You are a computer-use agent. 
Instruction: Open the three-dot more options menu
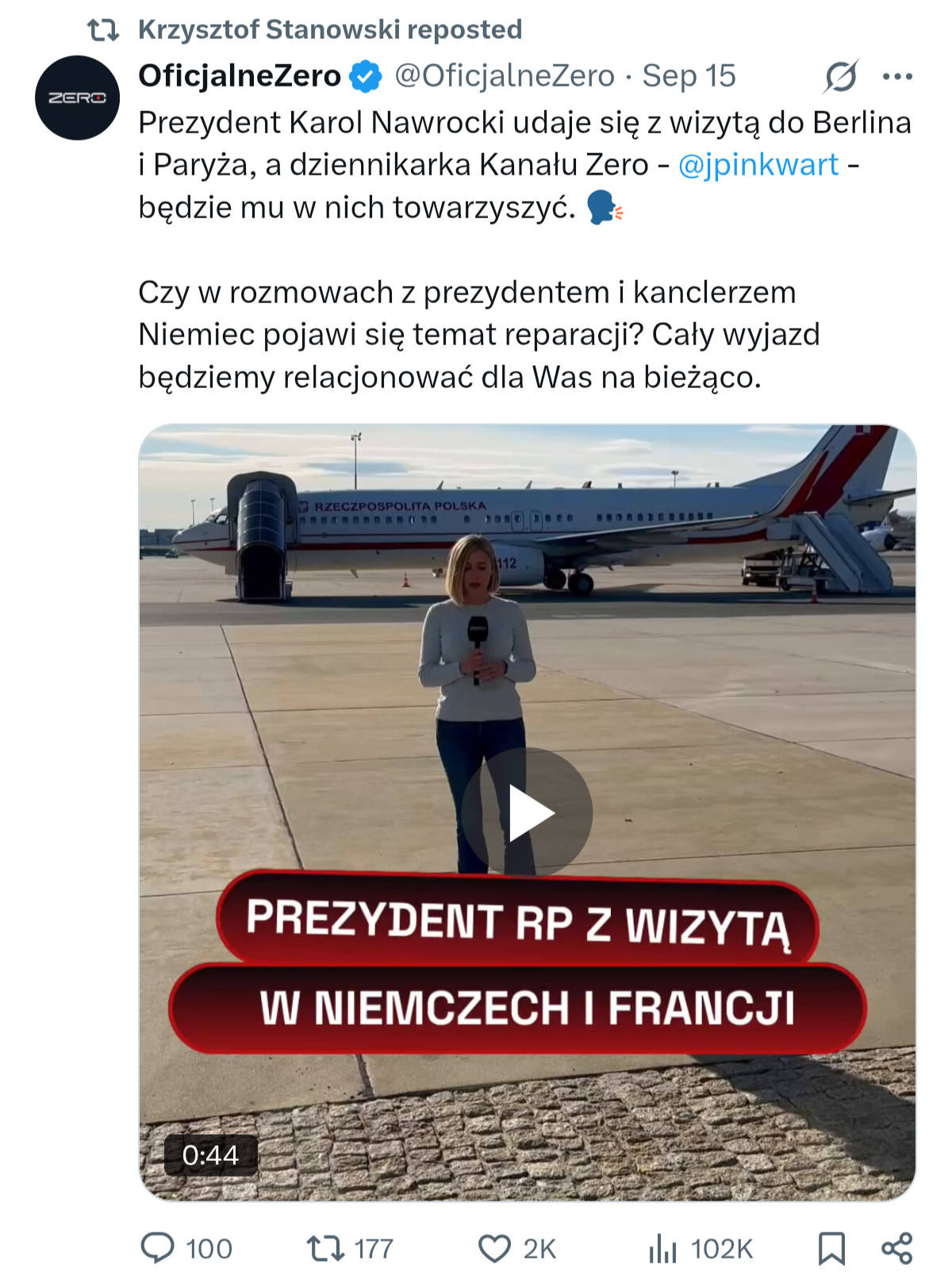click(x=897, y=77)
